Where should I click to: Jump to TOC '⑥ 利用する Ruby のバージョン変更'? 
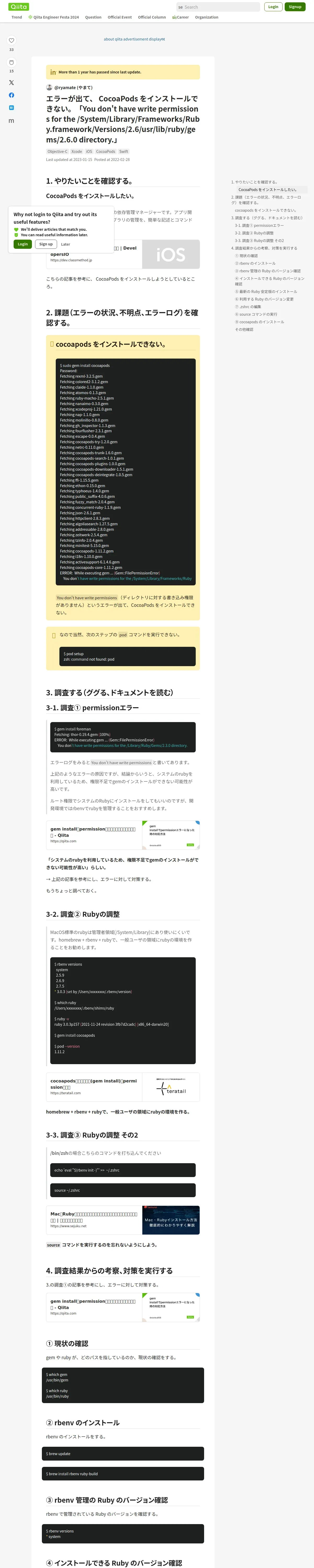pos(264,299)
